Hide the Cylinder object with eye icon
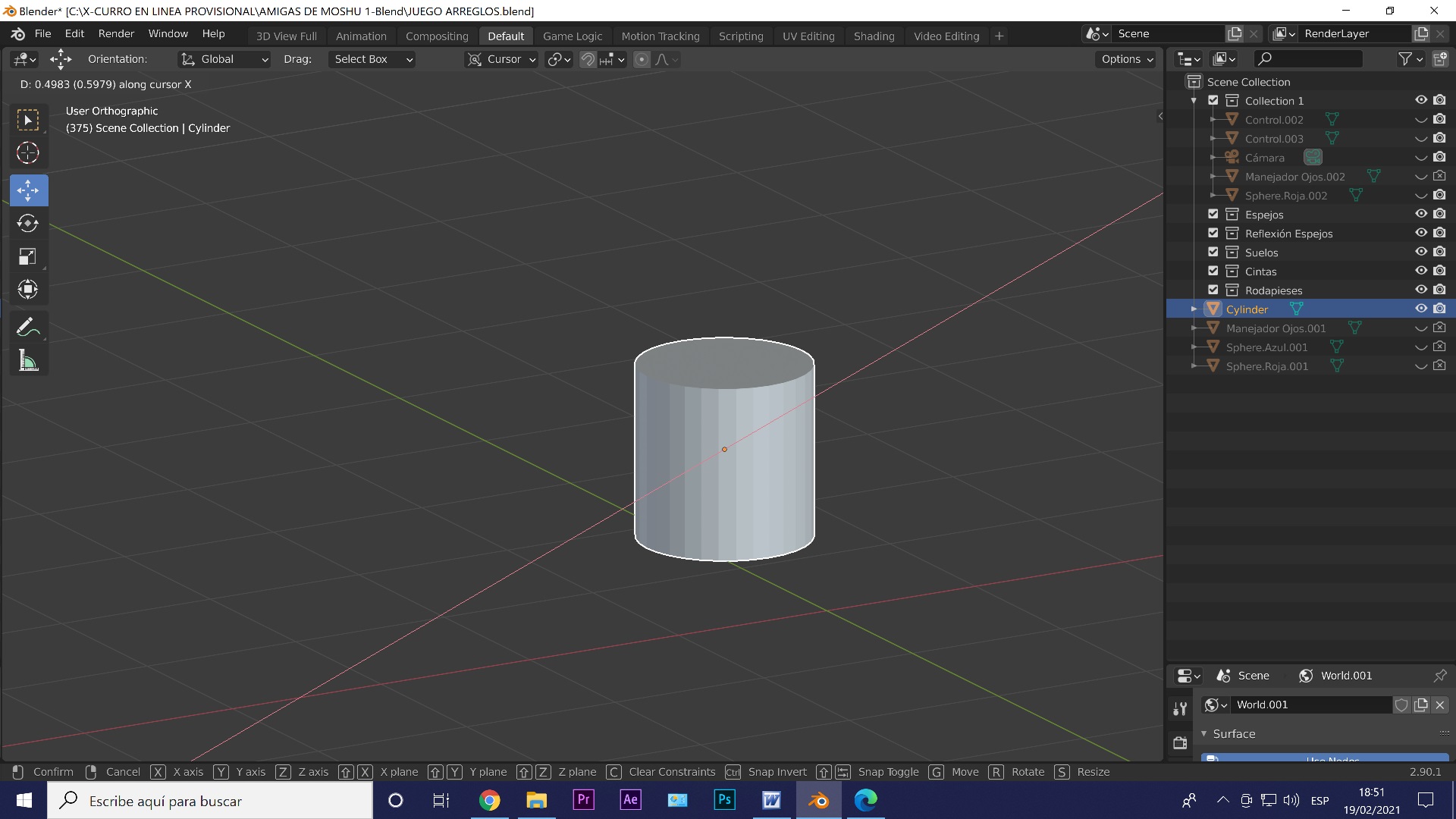The width and height of the screenshot is (1456, 819). point(1420,309)
